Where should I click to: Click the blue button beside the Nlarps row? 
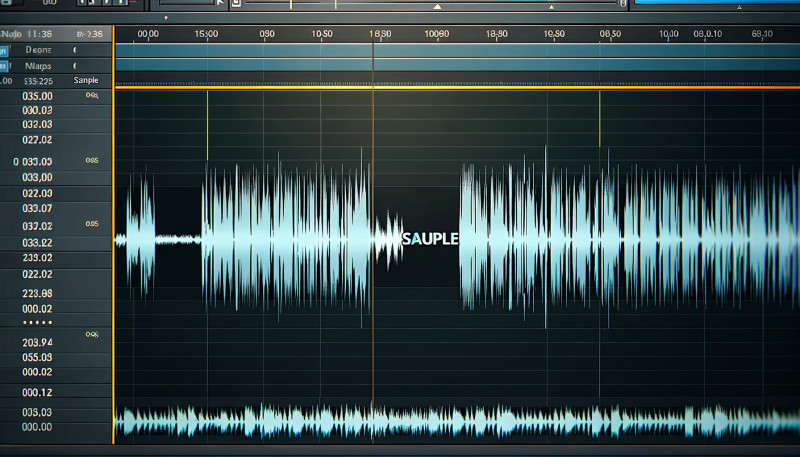click(x=4, y=64)
